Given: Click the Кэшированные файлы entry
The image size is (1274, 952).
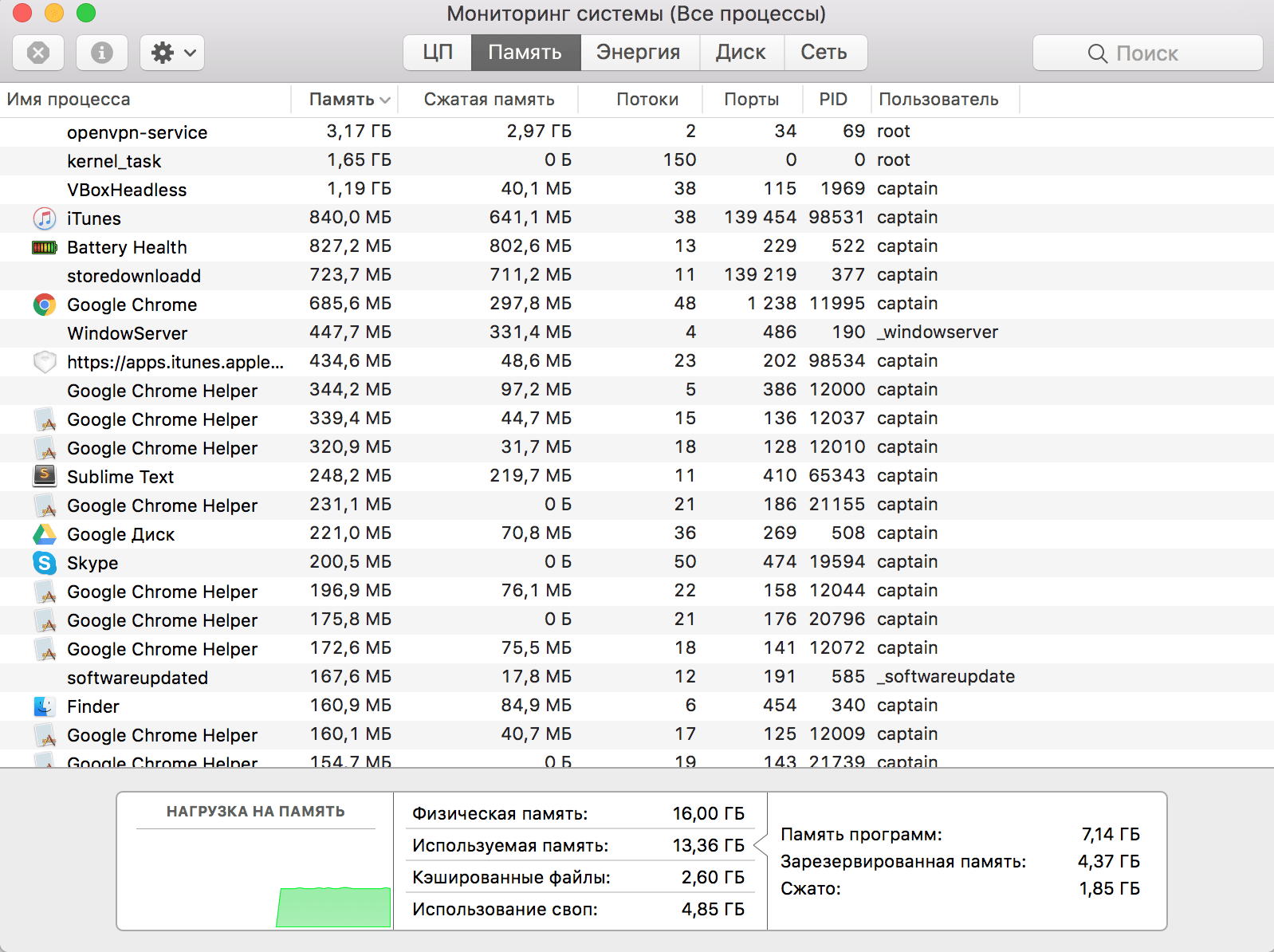Looking at the screenshot, I should coord(578,877).
